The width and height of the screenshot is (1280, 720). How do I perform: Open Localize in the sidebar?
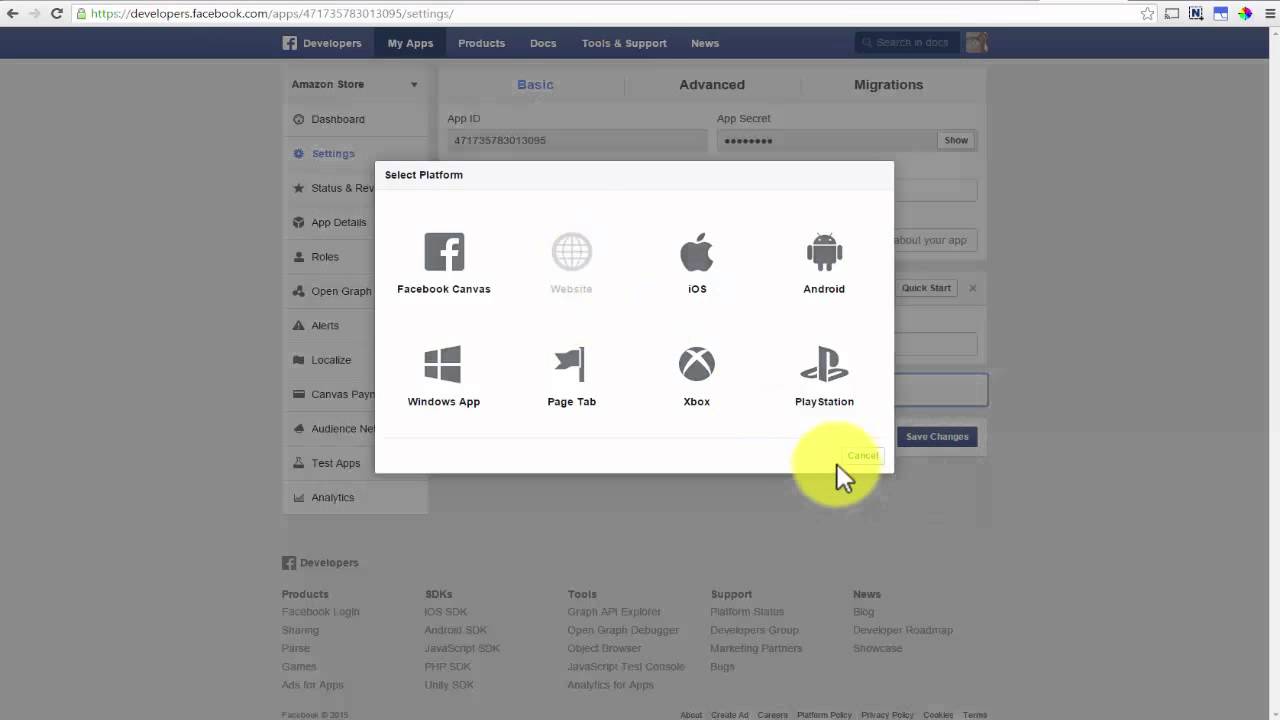click(x=331, y=360)
